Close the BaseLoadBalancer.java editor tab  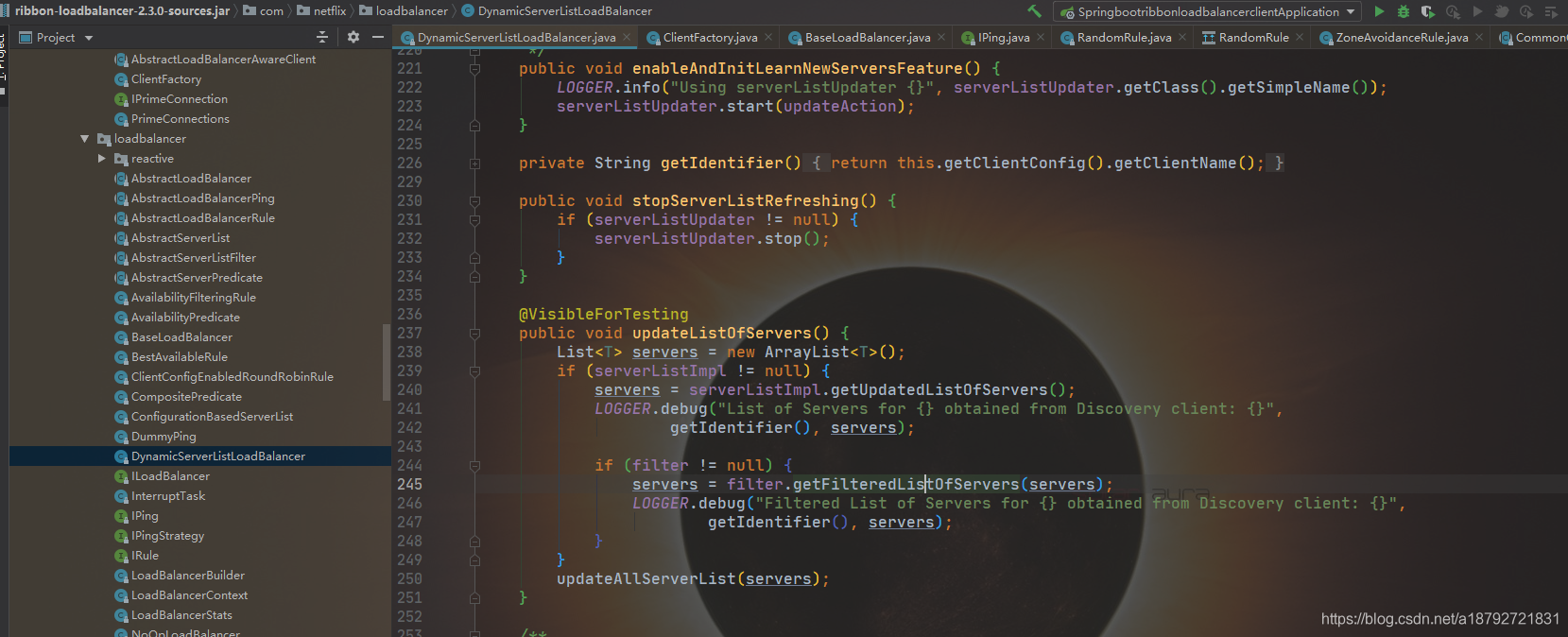[x=941, y=38]
